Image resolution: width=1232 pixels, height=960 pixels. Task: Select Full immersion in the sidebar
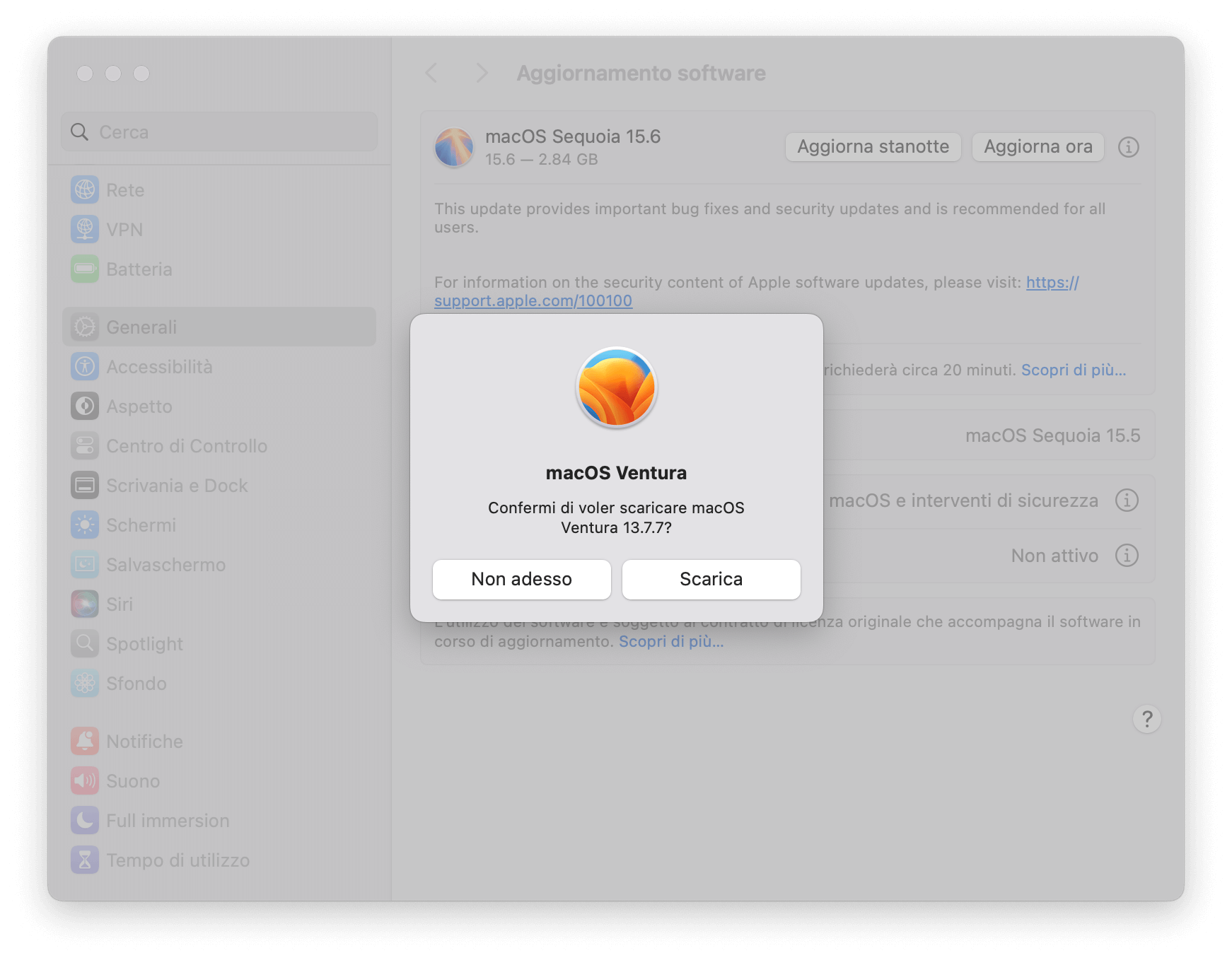219,821
